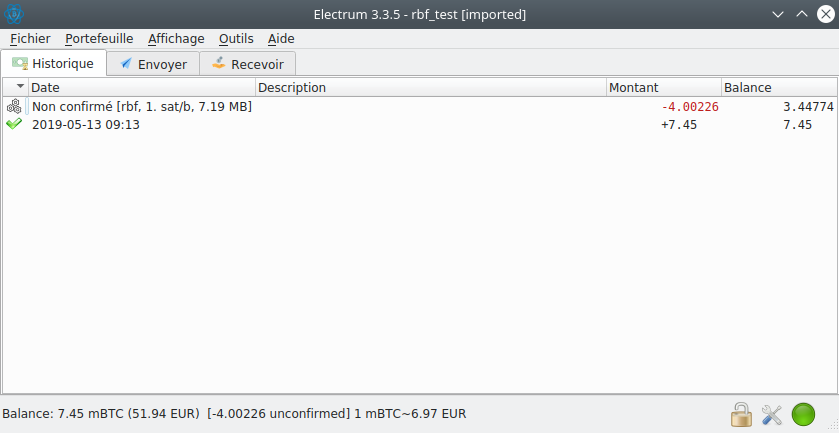This screenshot has height=433, width=839.
Task: Click the Electrum app icon in title bar
Action: coord(14,14)
